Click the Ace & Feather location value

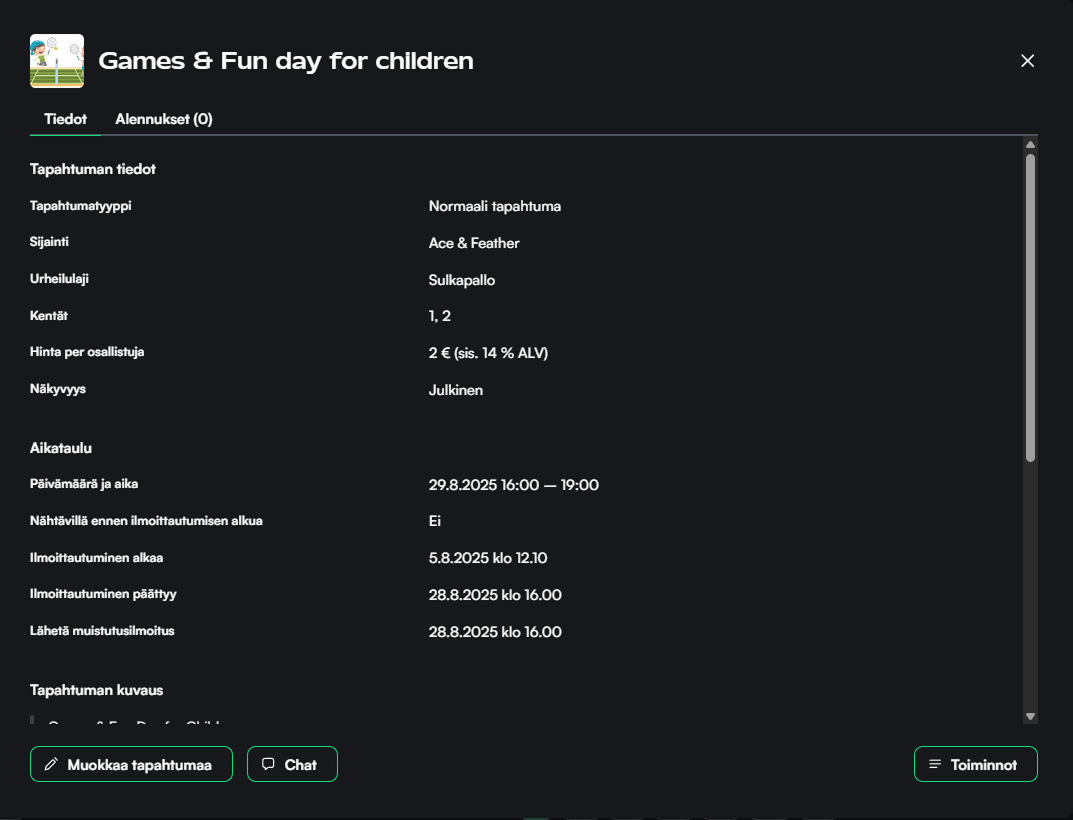(x=474, y=243)
